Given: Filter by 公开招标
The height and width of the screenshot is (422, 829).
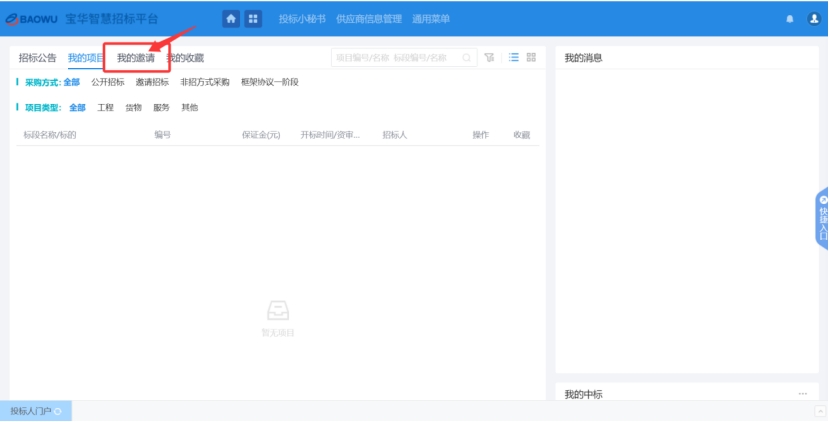Looking at the screenshot, I should tap(108, 82).
